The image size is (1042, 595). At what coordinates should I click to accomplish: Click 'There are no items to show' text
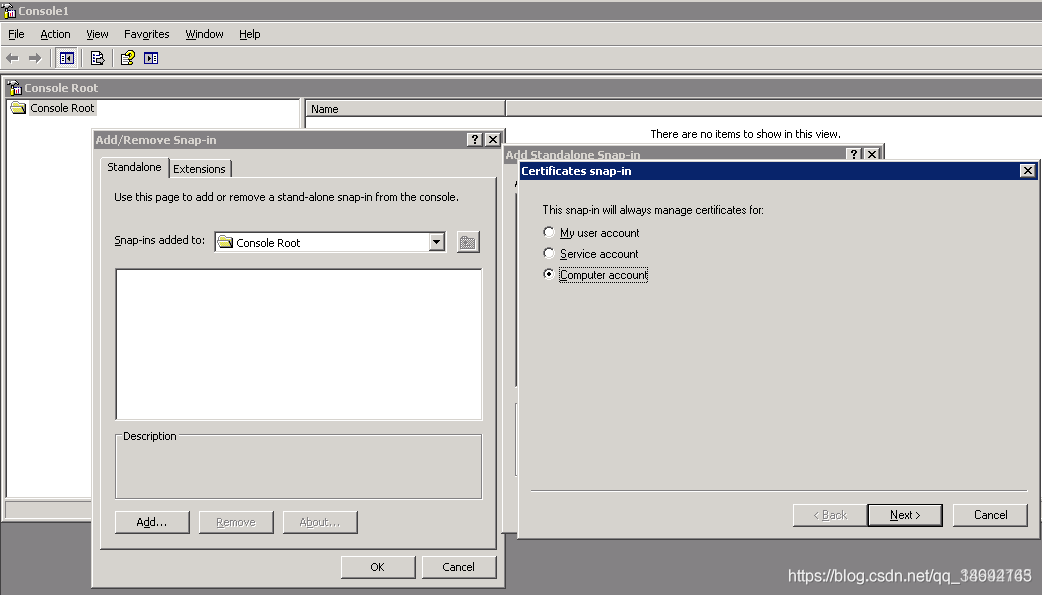point(745,134)
